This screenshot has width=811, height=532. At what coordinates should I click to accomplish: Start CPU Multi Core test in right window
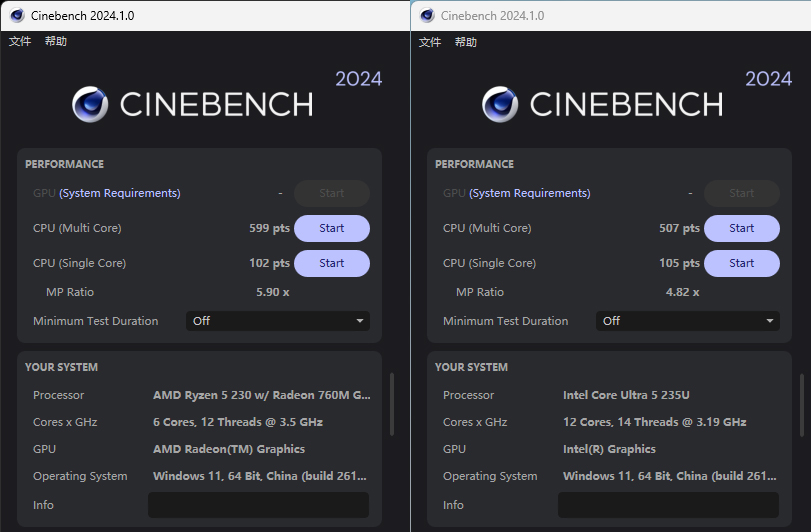[x=741, y=228]
